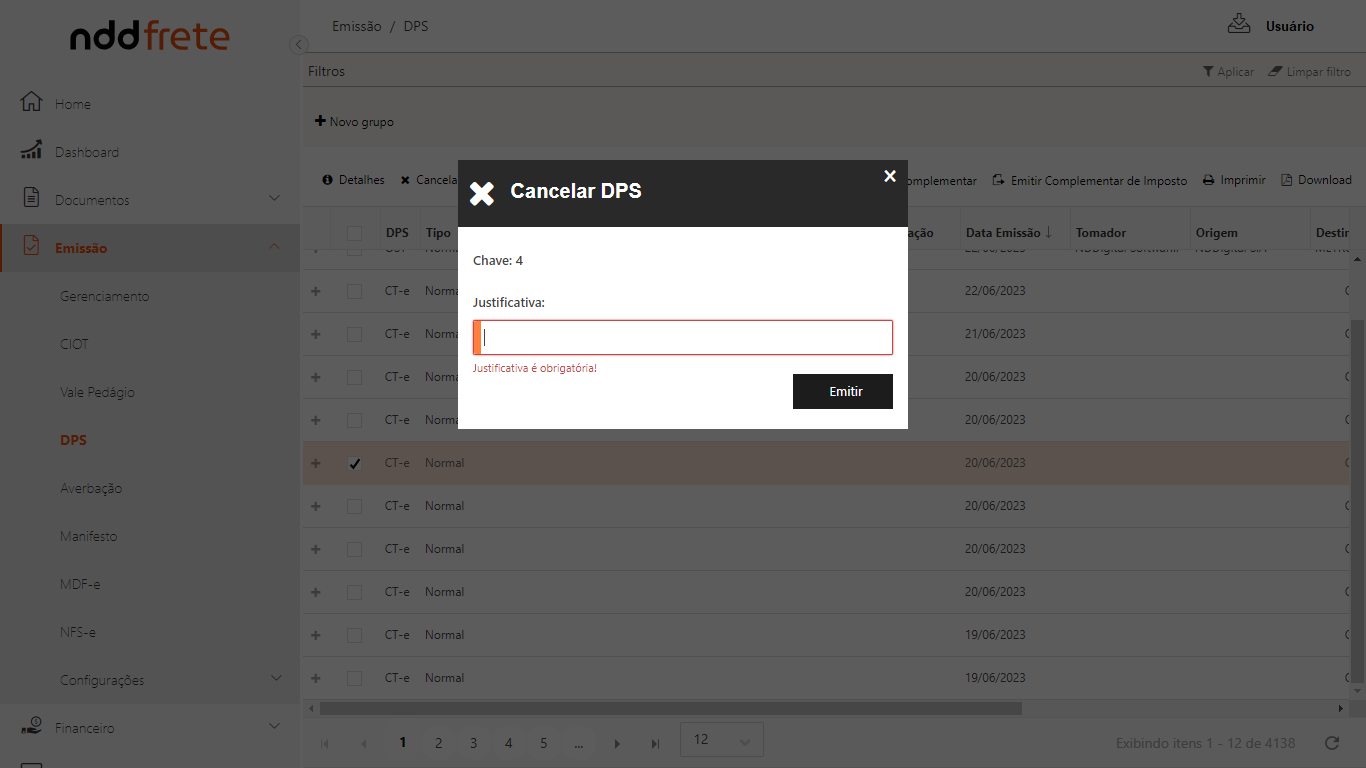The width and height of the screenshot is (1366, 768).
Task: Expand the Configurações submenu chevron
Action: (x=275, y=679)
